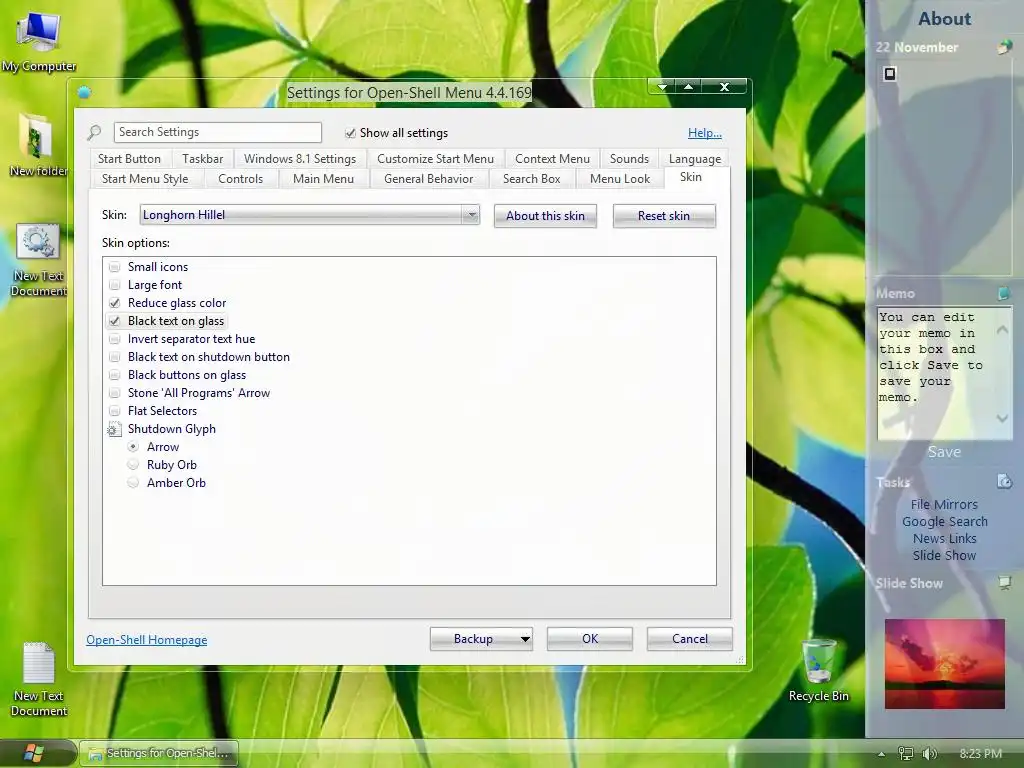
Task: Click the Reset skin button
Action: click(x=664, y=216)
